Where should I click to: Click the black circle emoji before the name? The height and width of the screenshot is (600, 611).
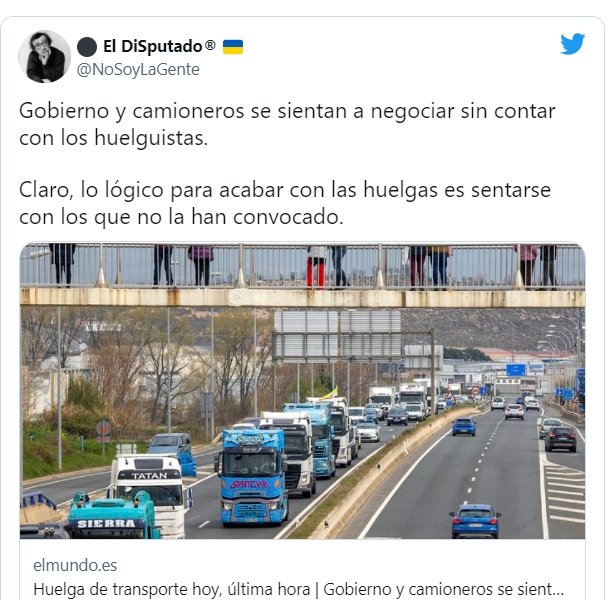point(87,47)
